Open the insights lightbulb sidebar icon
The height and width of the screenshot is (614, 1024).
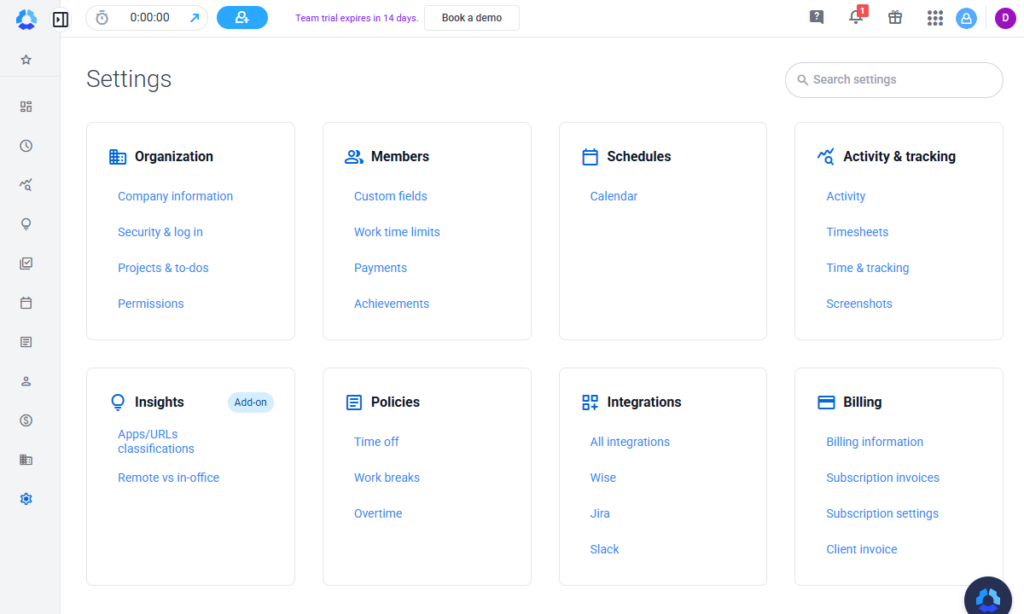(26, 224)
